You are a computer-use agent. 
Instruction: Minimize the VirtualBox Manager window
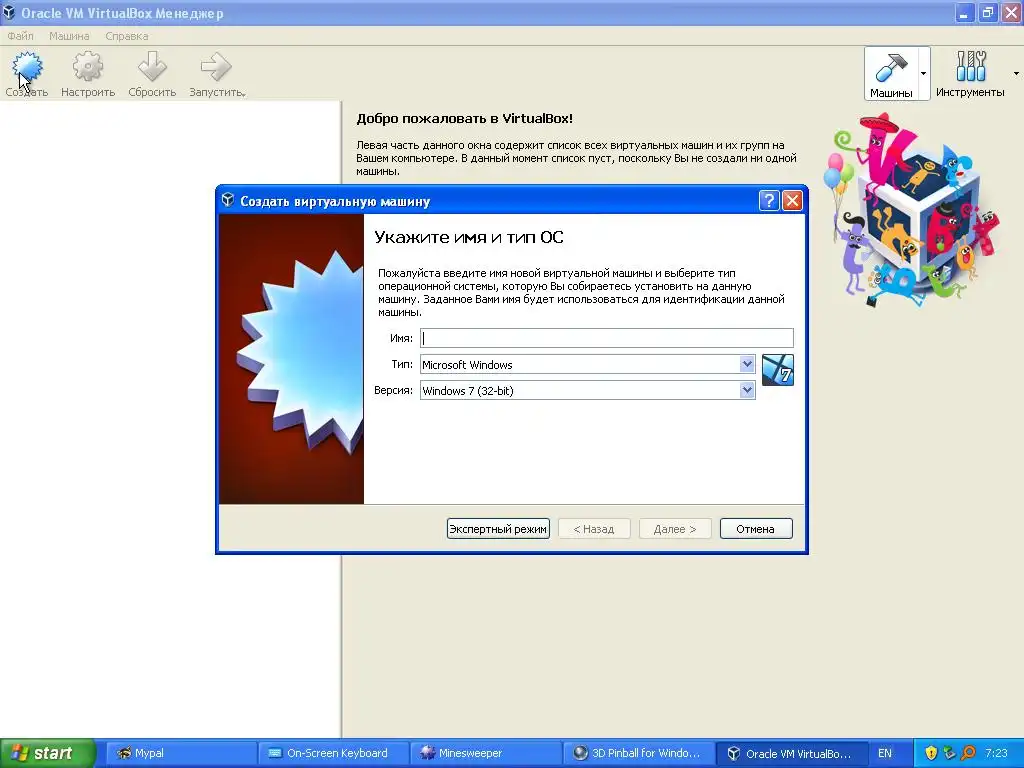[x=964, y=13]
